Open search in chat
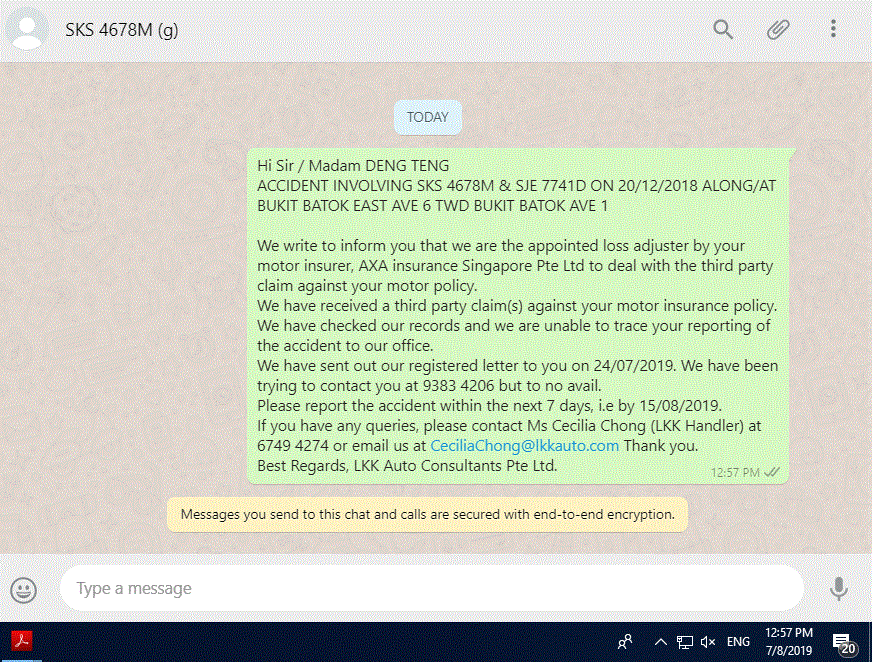 tap(723, 29)
